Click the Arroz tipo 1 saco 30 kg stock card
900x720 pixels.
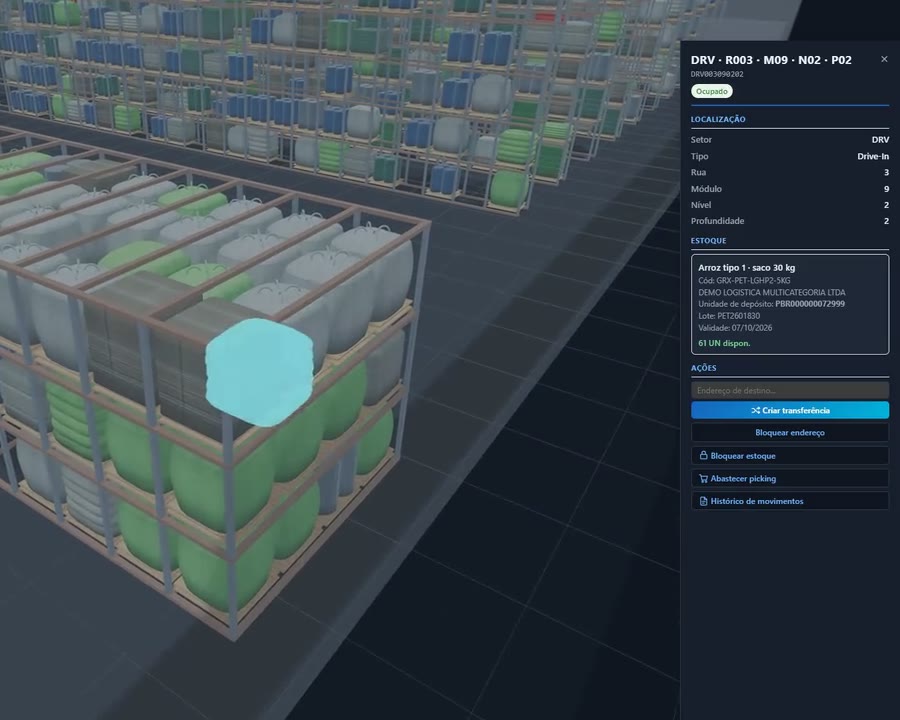[790, 304]
